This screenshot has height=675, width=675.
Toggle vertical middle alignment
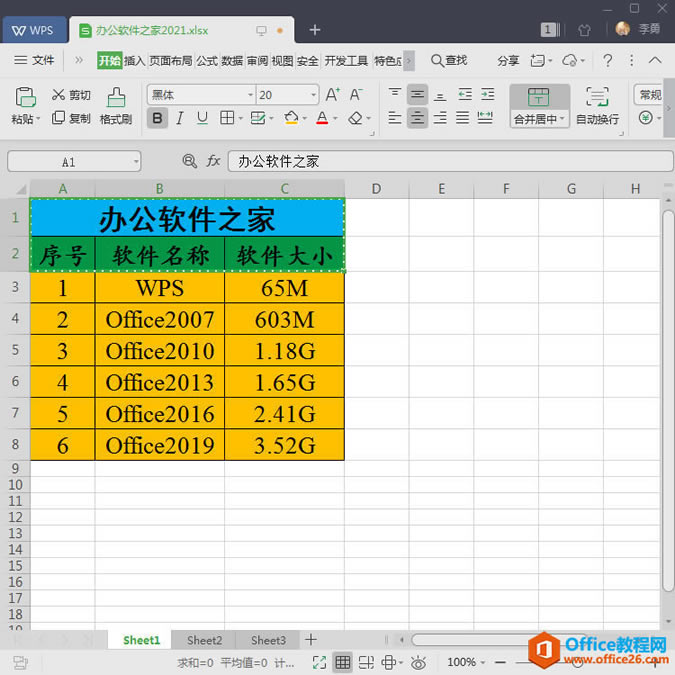tap(417, 94)
